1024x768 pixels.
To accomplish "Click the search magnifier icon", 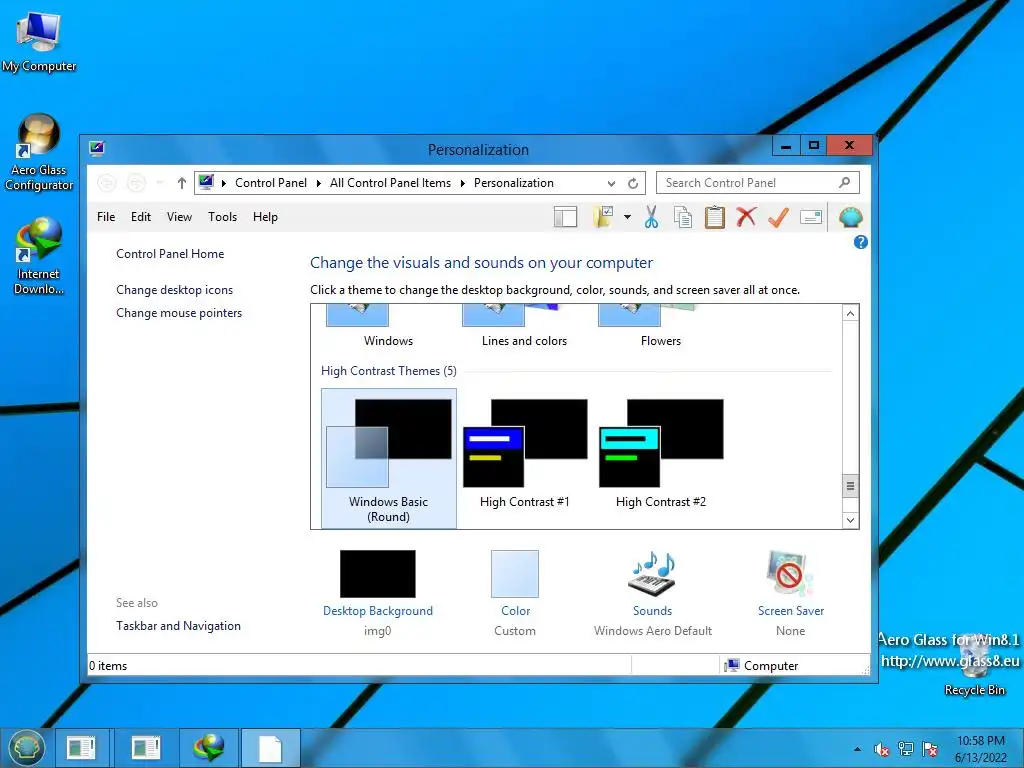I will click(x=844, y=183).
